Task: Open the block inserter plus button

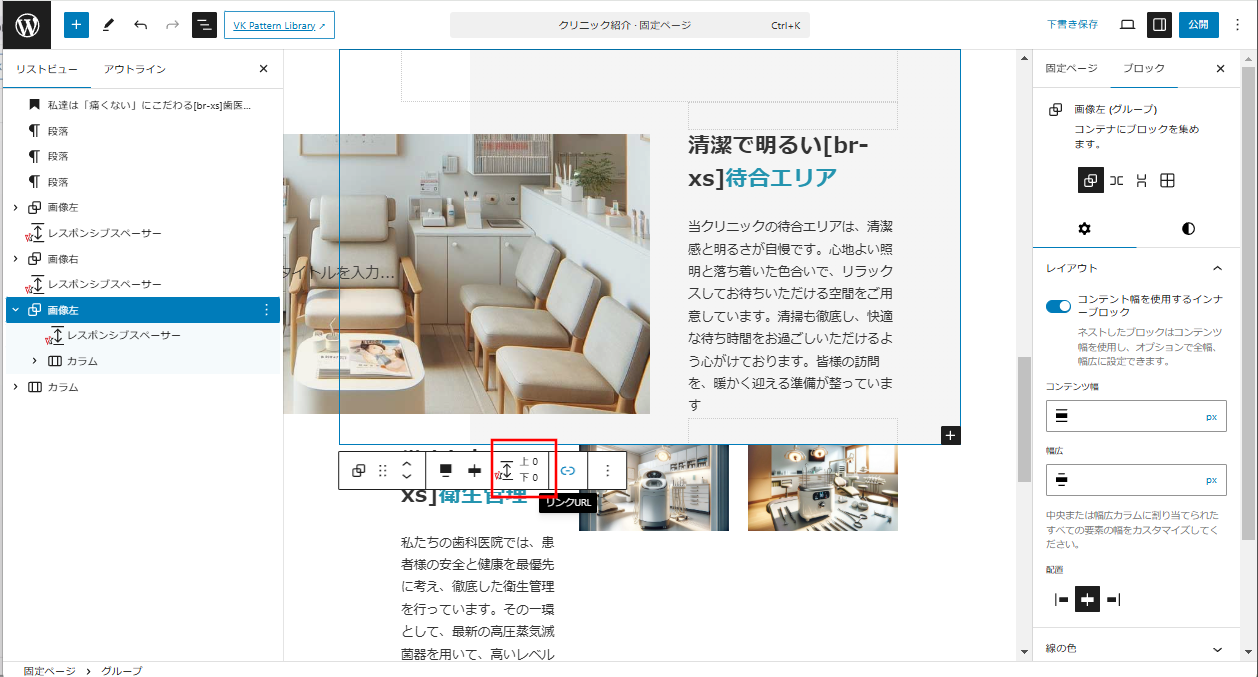Action: [x=76, y=25]
